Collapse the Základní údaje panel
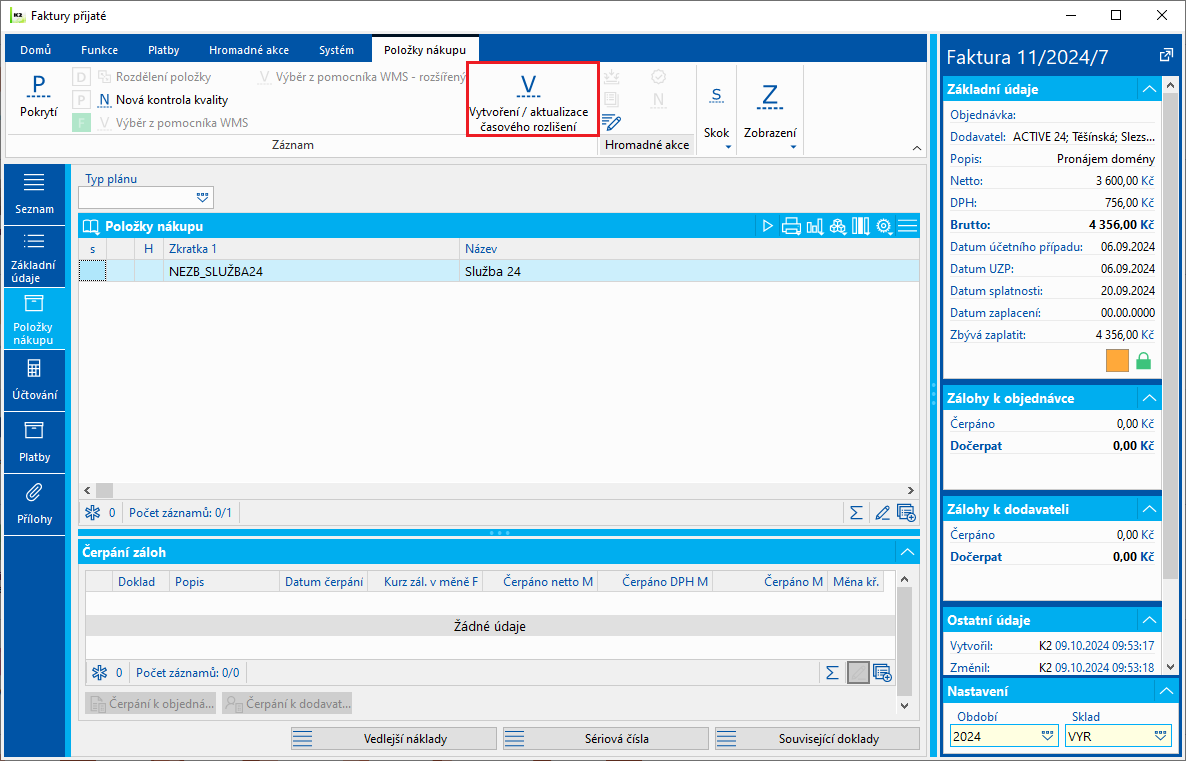Viewport: 1186px width, 761px height. point(1149,89)
